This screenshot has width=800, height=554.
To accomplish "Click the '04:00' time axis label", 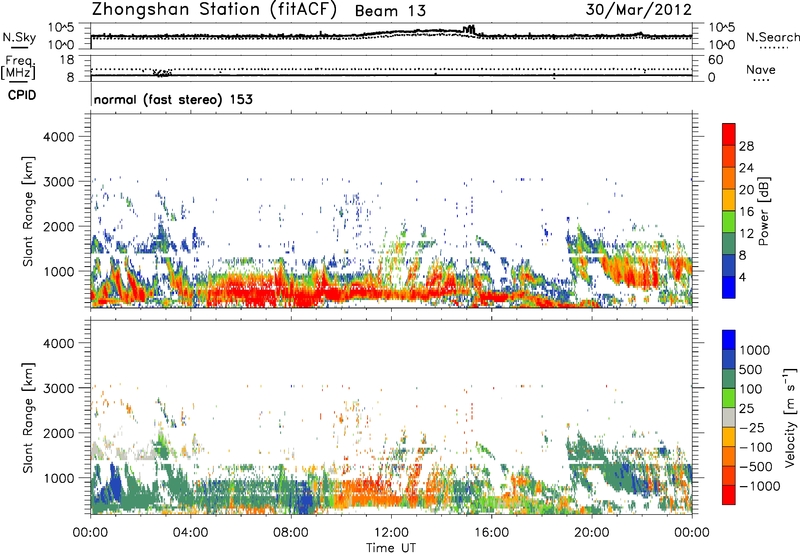I will pos(190,533).
